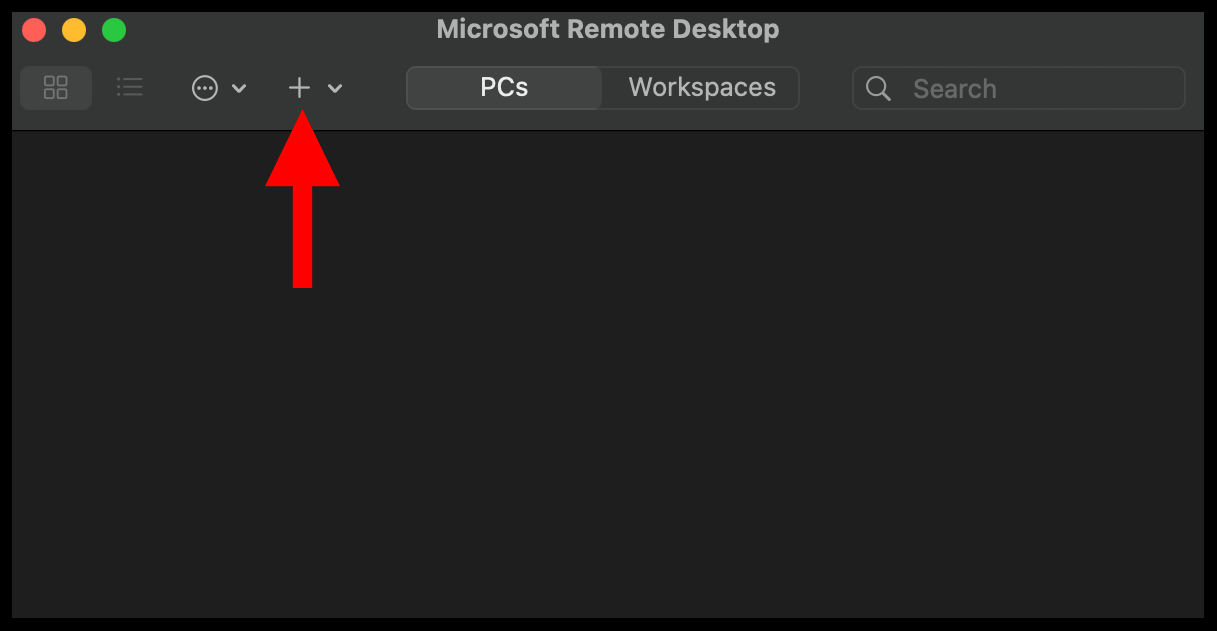Open the dropdown chevron beside the plus
This screenshot has width=1217, height=631.
[x=335, y=89]
